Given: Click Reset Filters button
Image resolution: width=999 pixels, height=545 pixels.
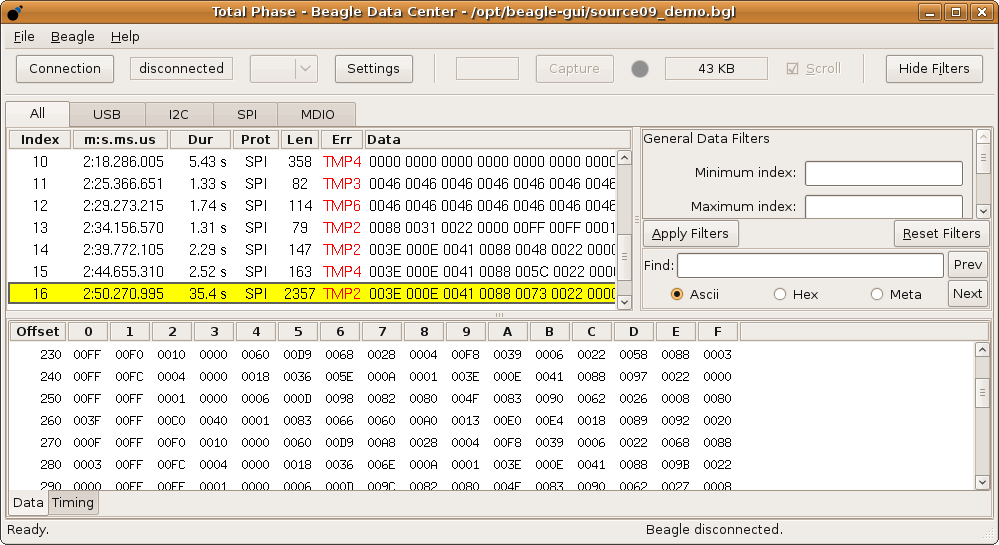Looking at the screenshot, I should click(x=942, y=233).
